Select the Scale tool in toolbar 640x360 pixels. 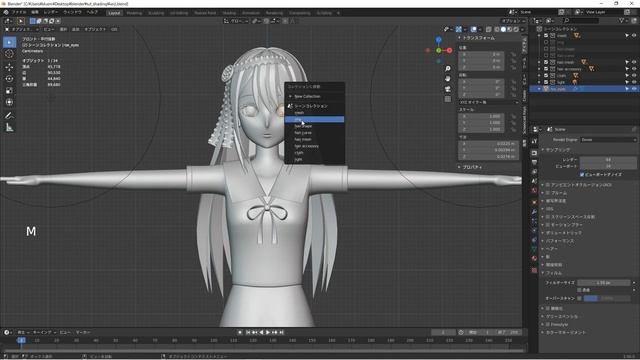9,91
